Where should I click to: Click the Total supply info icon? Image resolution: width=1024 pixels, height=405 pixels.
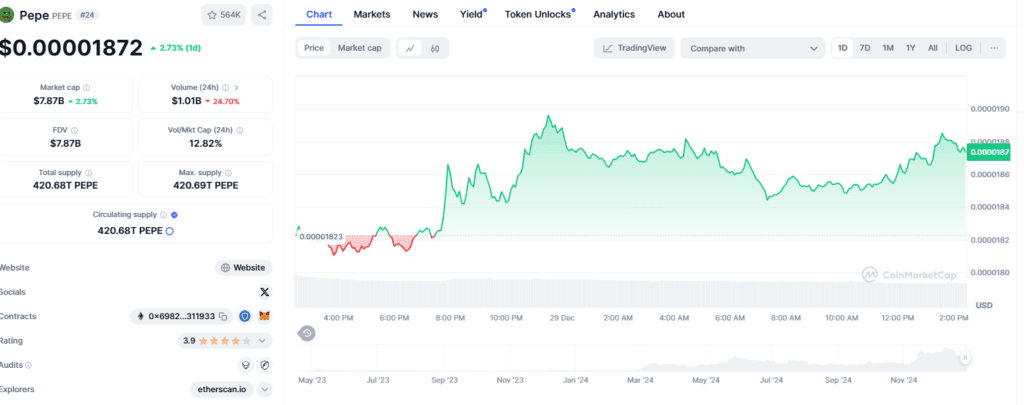tap(89, 173)
